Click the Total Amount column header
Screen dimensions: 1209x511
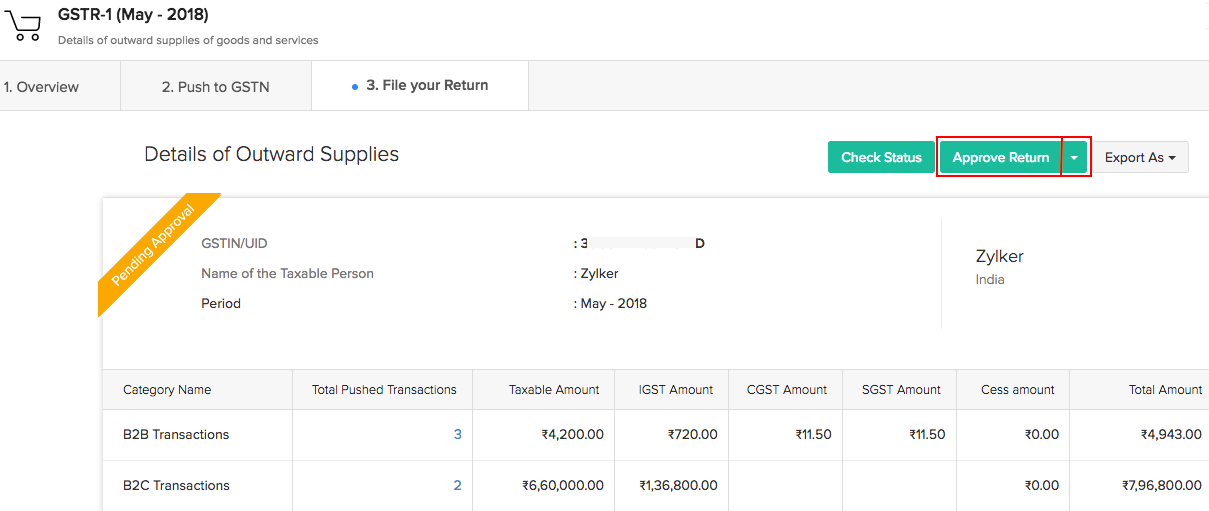click(1165, 390)
